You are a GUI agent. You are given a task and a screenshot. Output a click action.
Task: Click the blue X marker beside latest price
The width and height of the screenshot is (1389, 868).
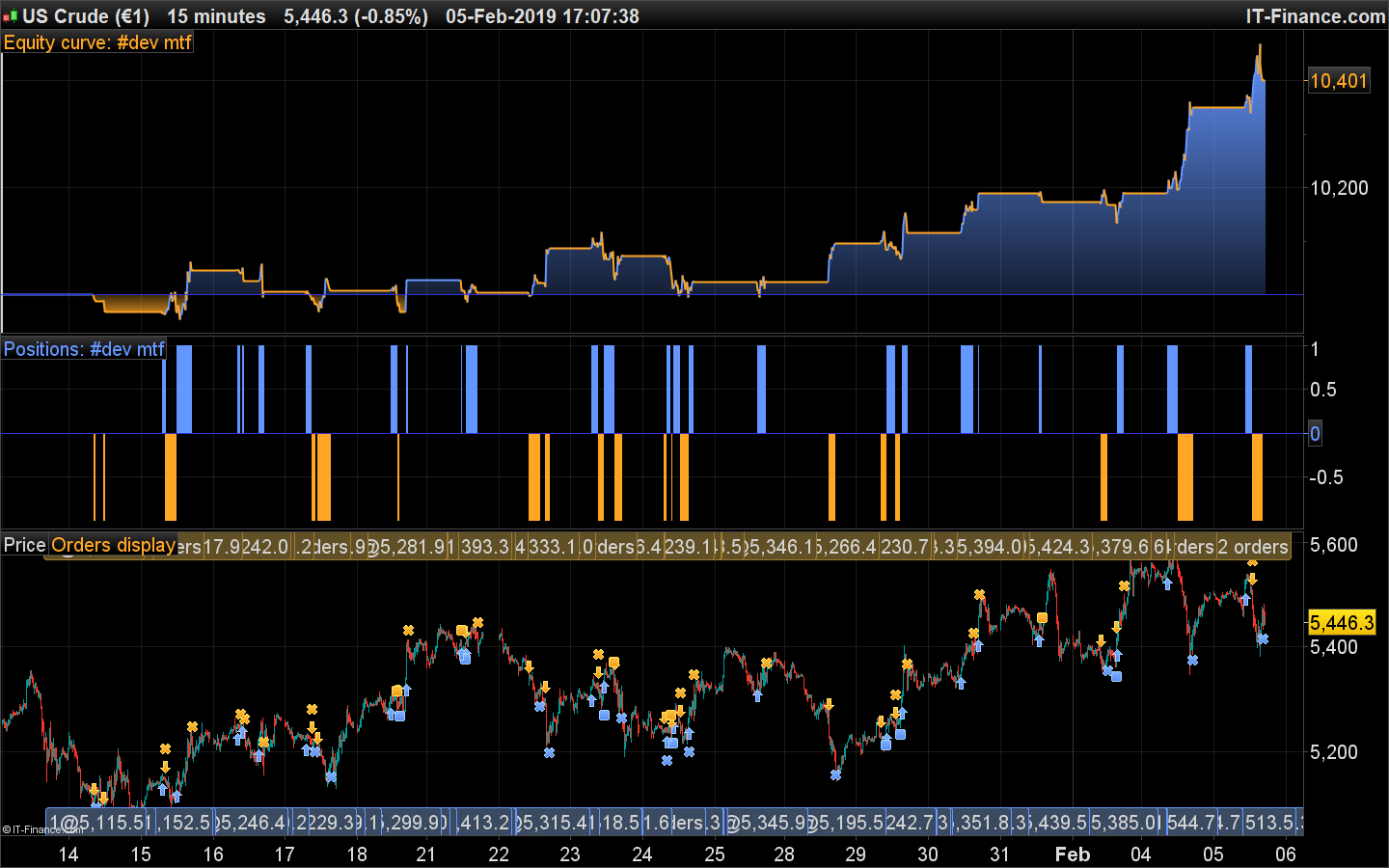(1263, 638)
